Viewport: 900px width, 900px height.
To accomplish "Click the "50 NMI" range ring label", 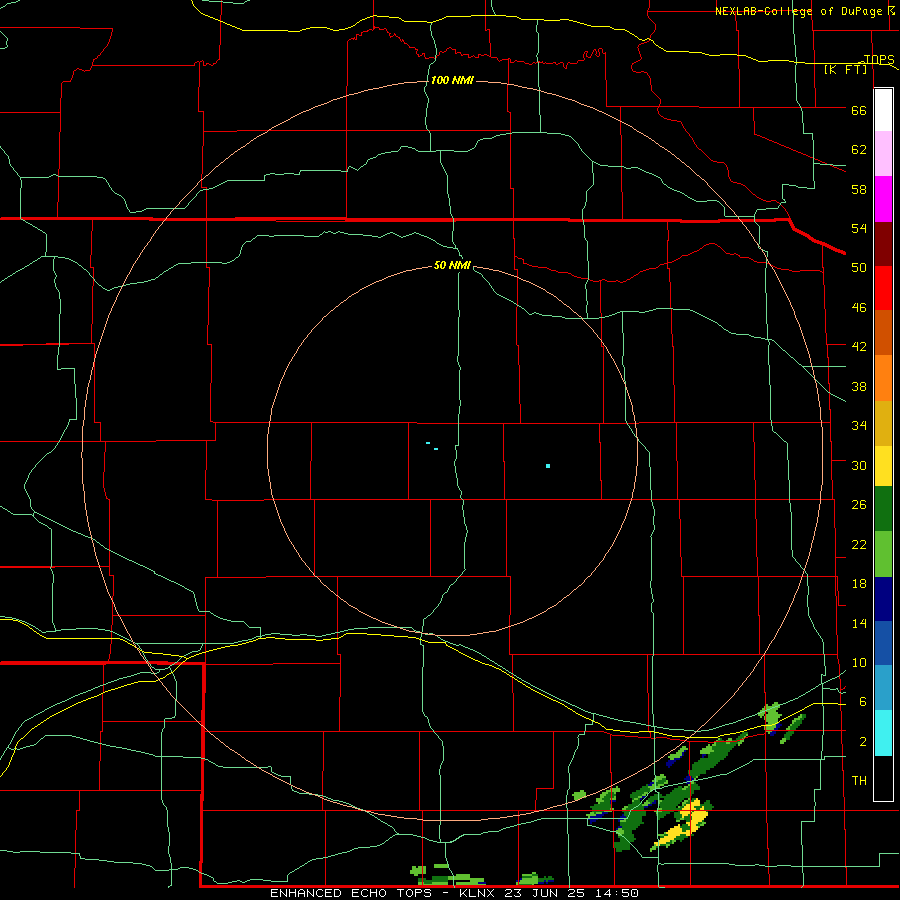I will click(452, 265).
